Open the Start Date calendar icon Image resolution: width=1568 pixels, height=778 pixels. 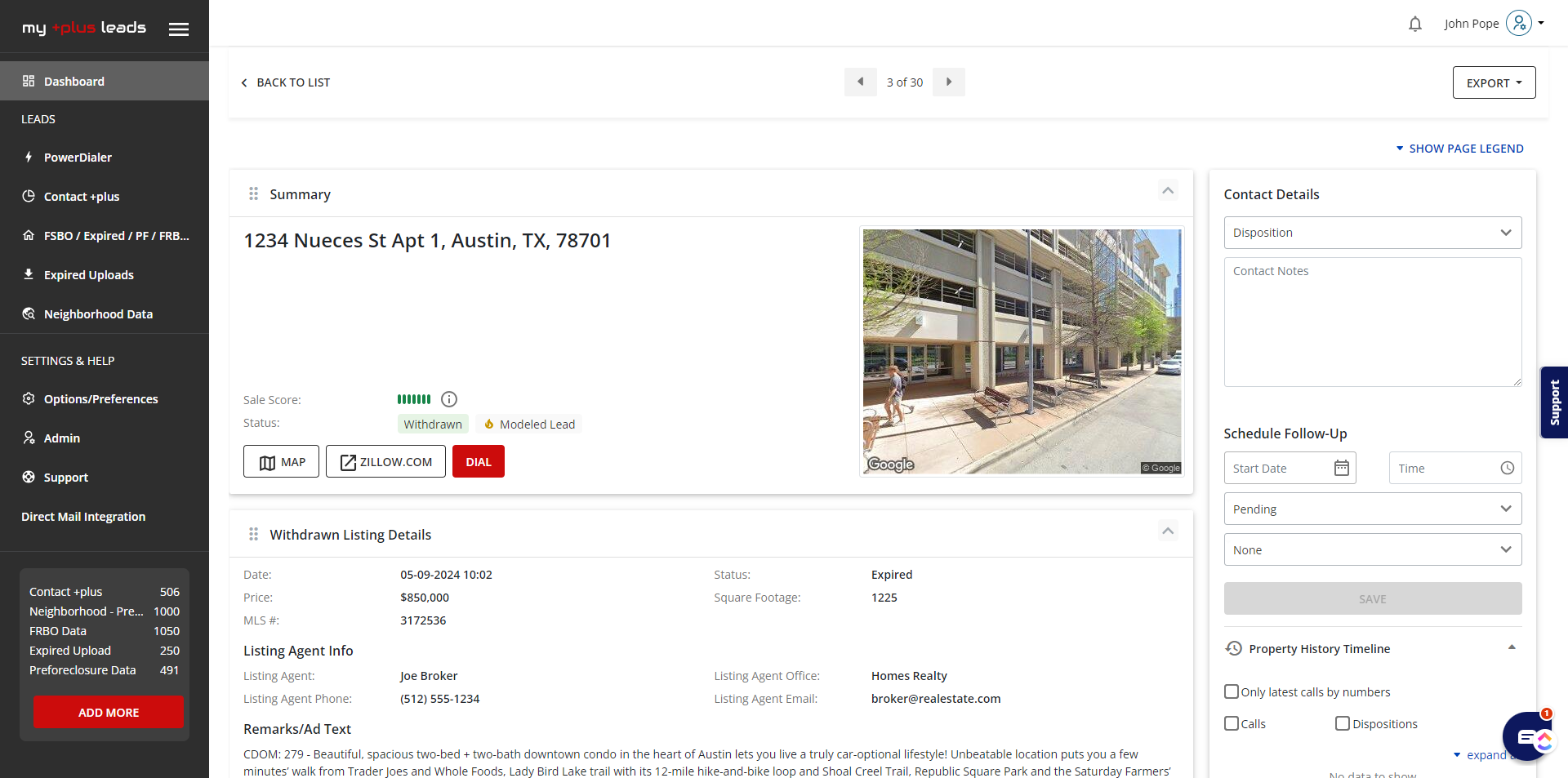(1341, 468)
